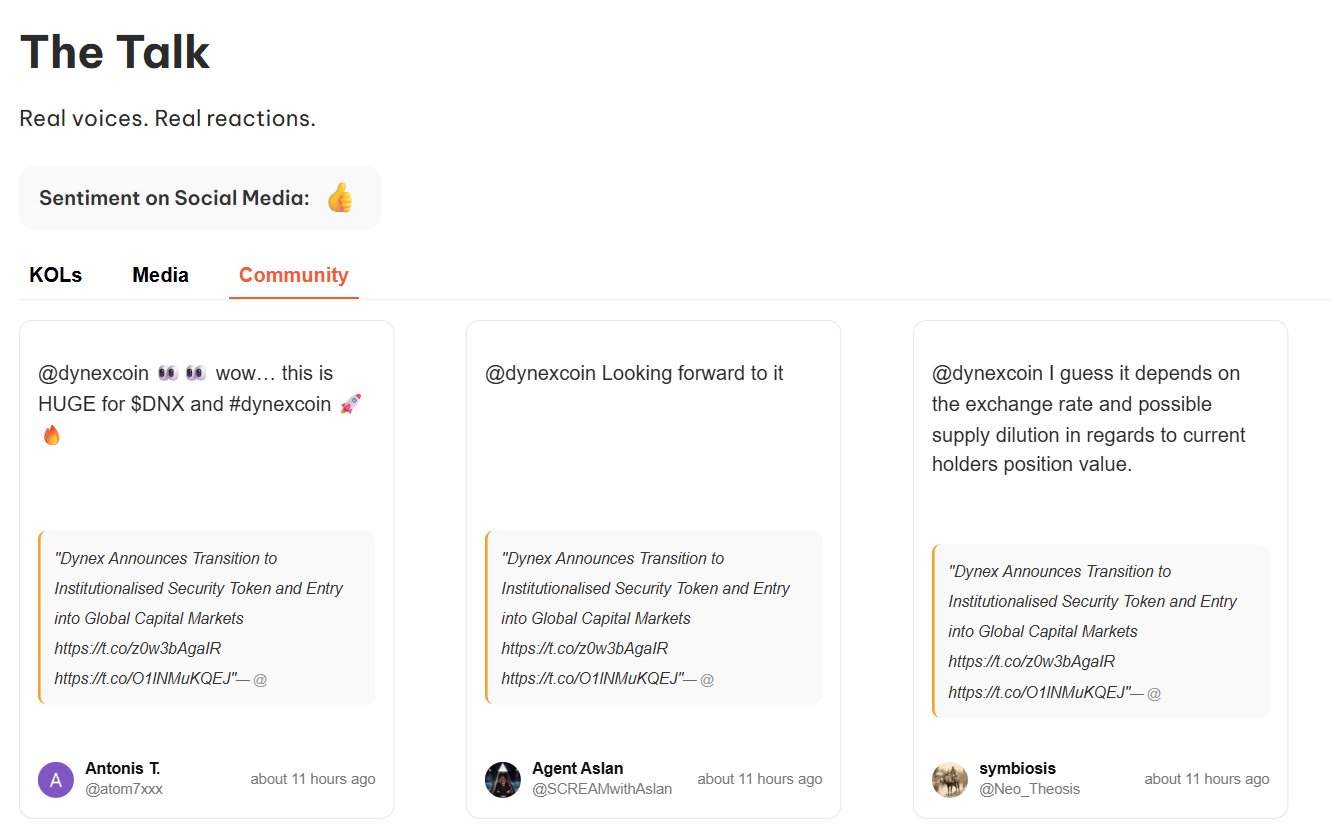Switch to the KOLs tab
Screen dimensions: 1337x840
(56, 275)
